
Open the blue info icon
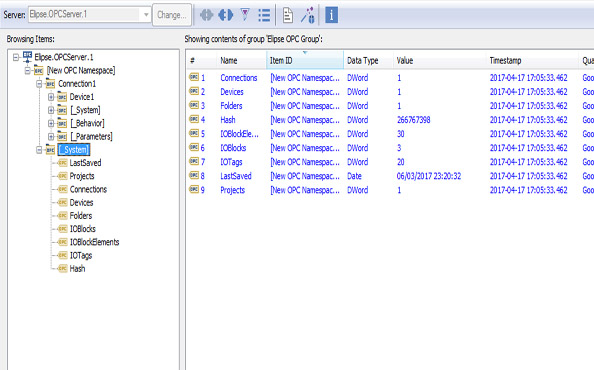tap(331, 15)
